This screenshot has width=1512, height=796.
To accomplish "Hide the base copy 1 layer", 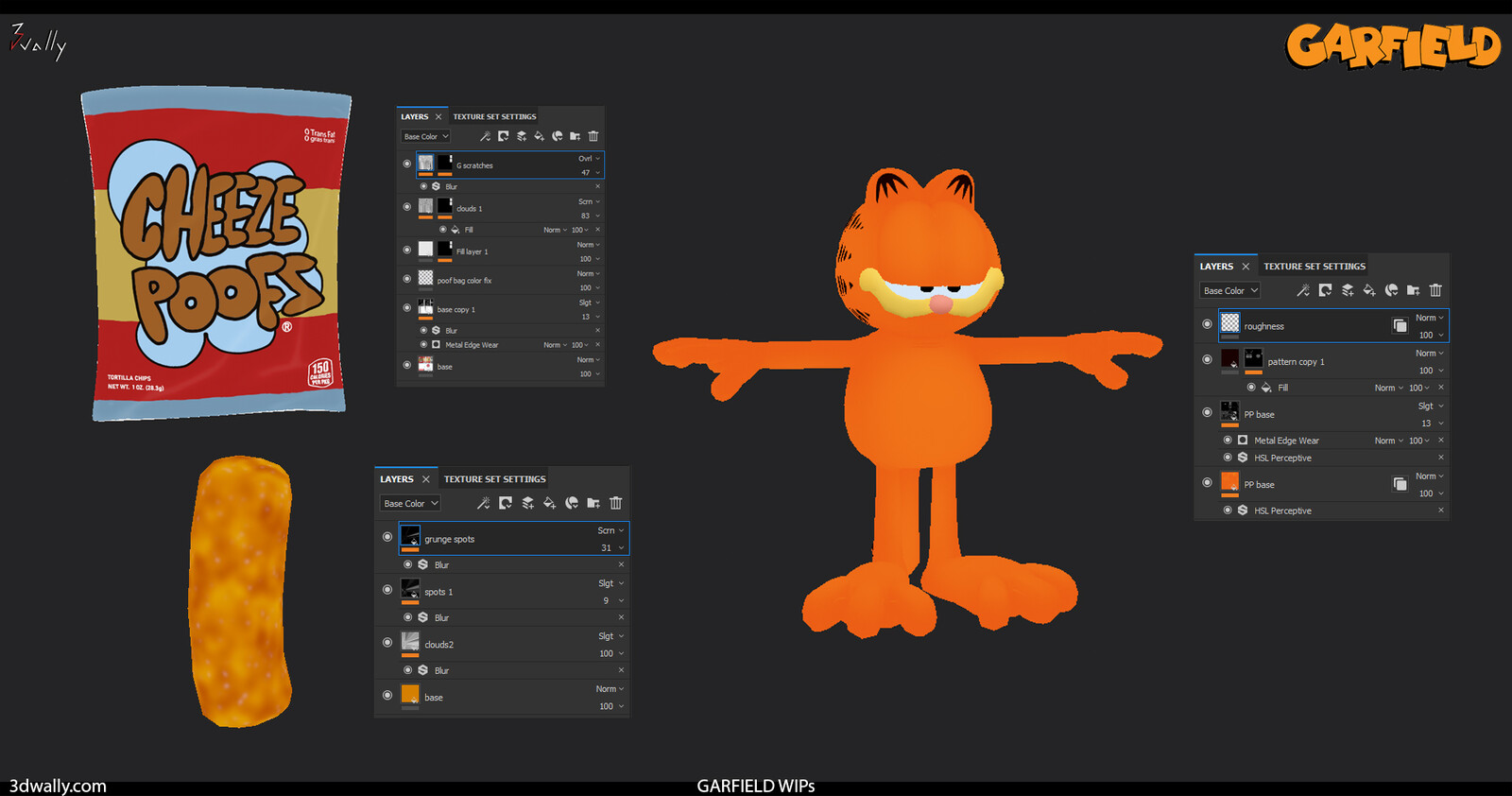I will click(x=407, y=307).
